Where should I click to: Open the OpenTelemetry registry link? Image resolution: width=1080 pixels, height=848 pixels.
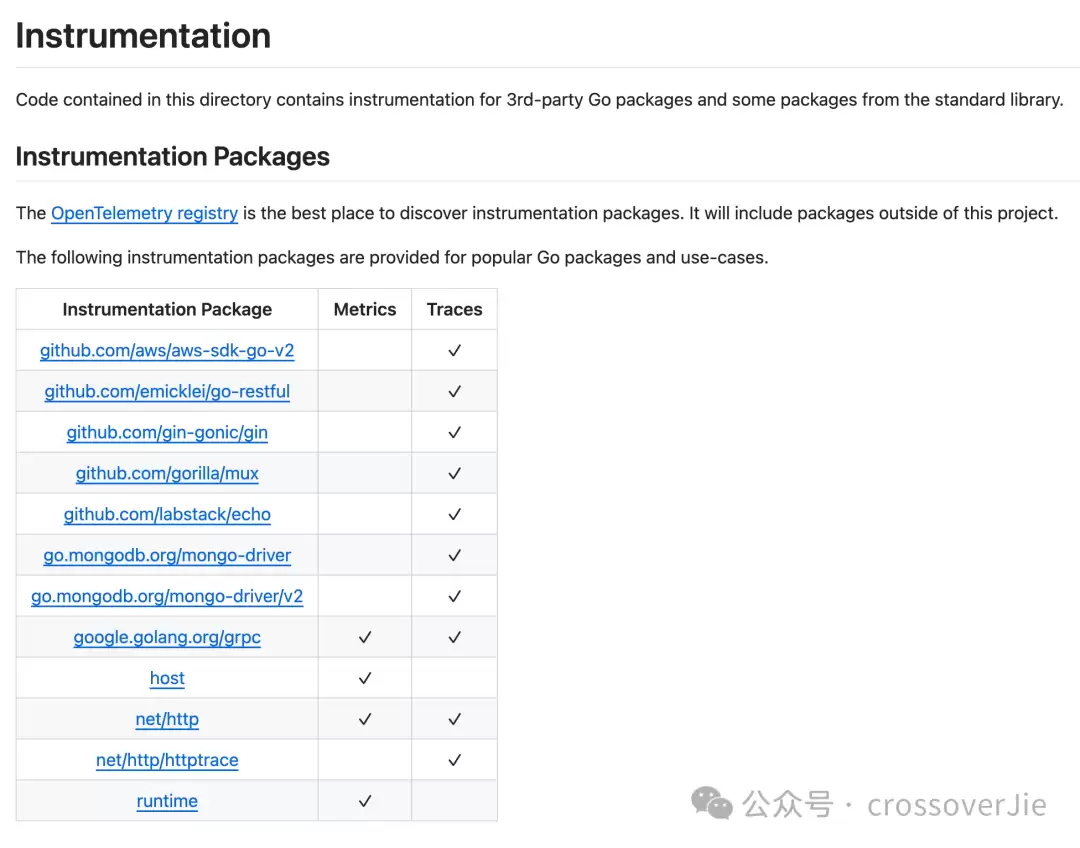[x=144, y=213]
